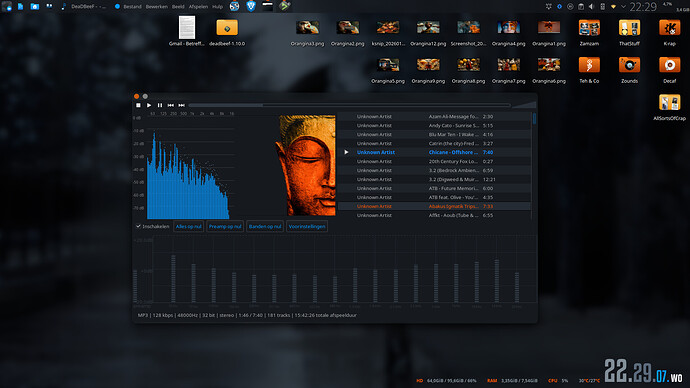This screenshot has height=388, width=690.
Task: Open the Afspelen menu
Action: pos(198,7)
